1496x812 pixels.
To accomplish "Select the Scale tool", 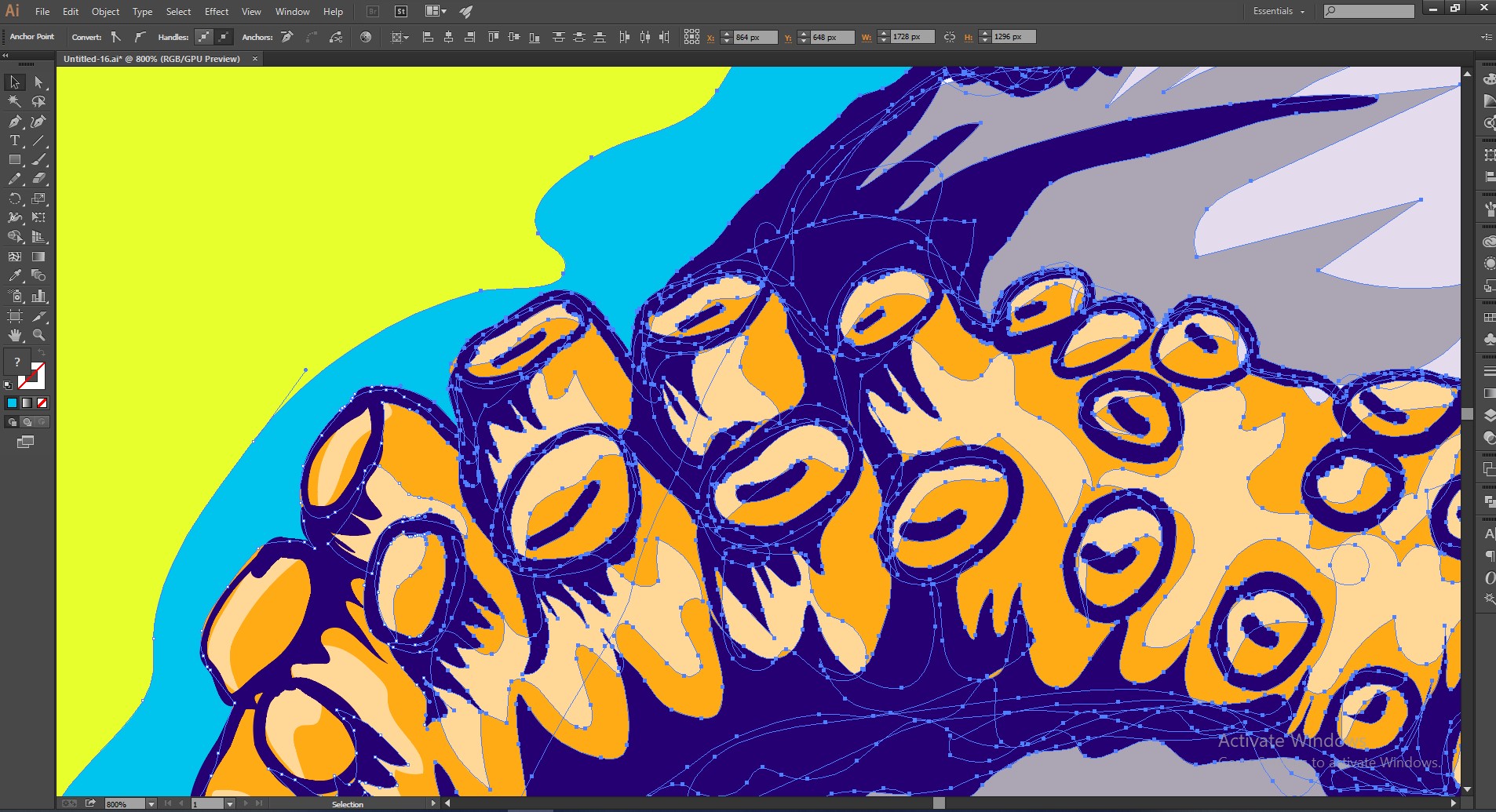I will coord(38,198).
